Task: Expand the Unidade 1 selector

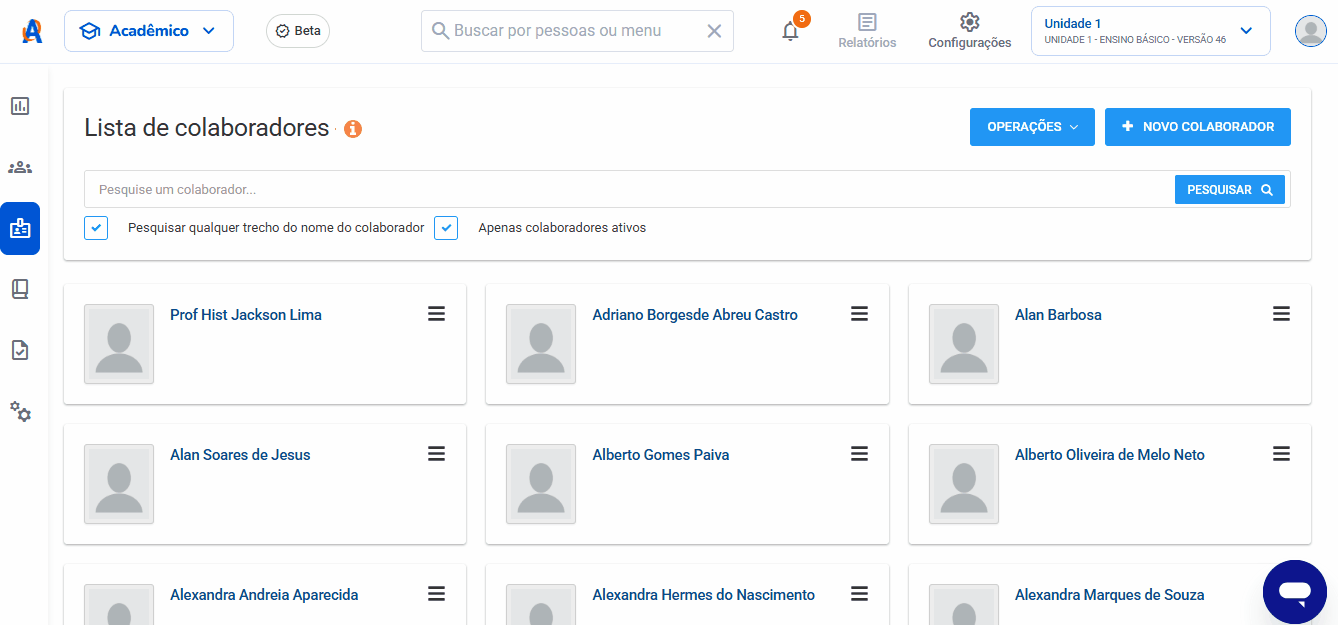Action: [x=1246, y=31]
